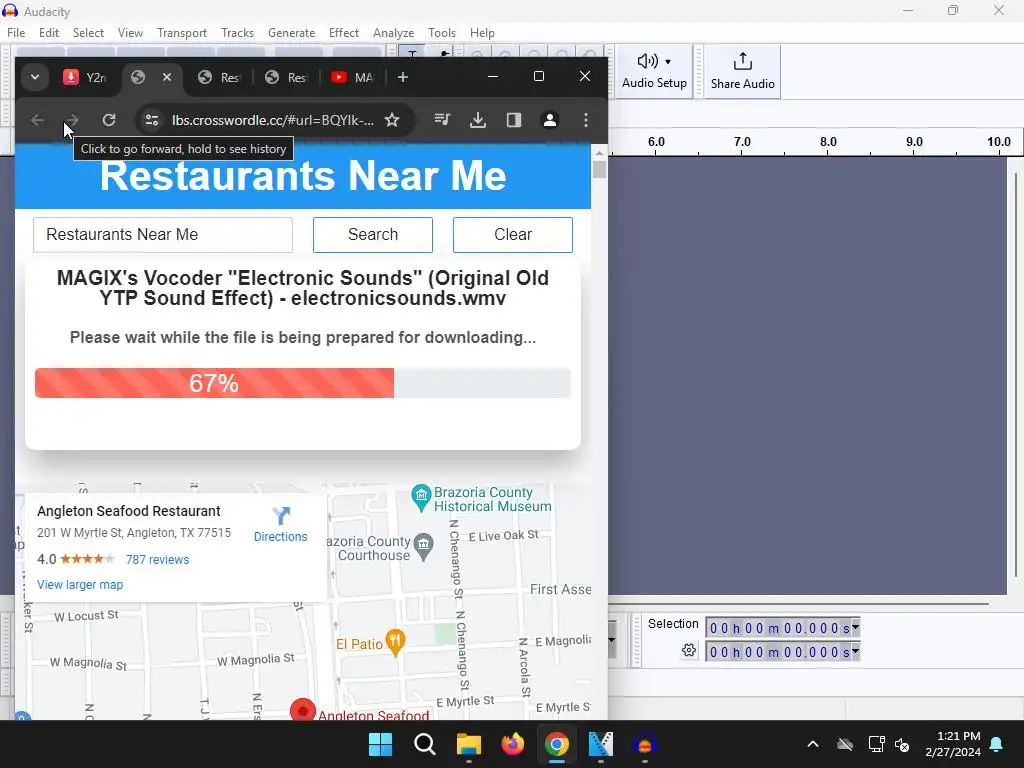This screenshot has width=1024, height=768.
Task: Open notifications bell in taskbar
Action: pyautogui.click(x=997, y=744)
